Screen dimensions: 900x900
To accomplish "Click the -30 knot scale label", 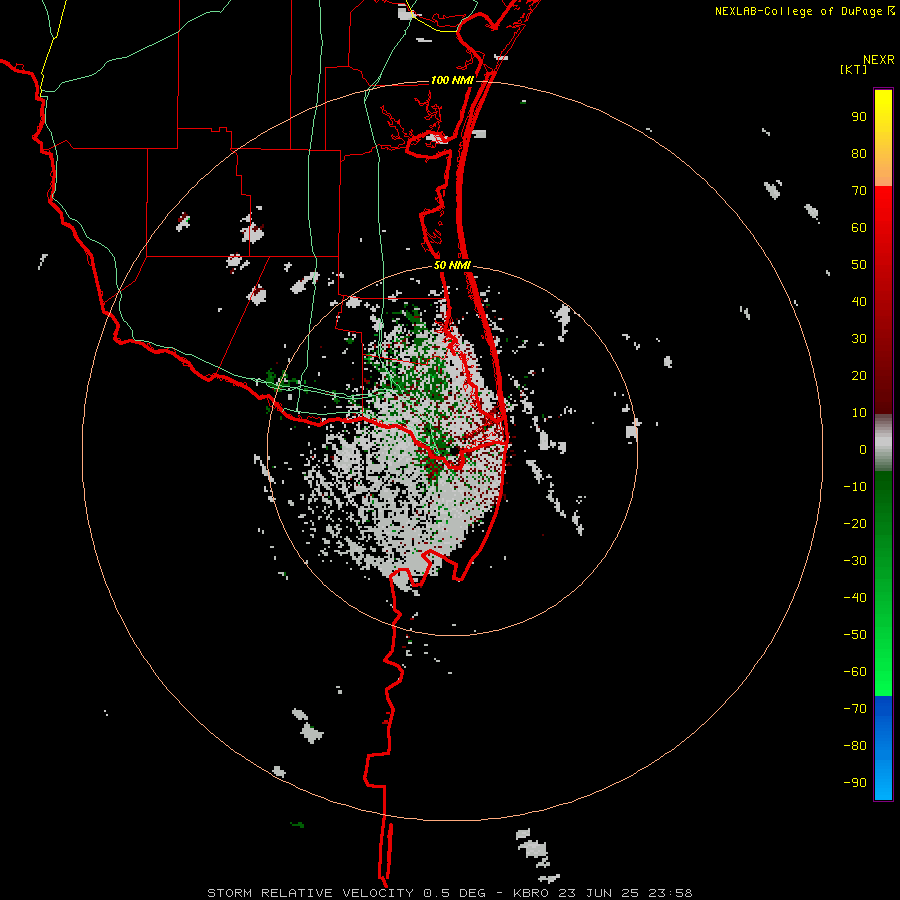I will [x=855, y=561].
